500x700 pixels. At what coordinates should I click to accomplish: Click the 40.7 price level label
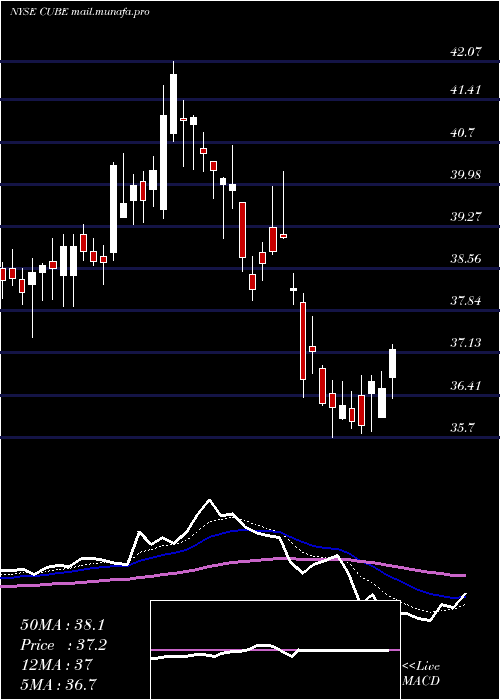point(463,133)
